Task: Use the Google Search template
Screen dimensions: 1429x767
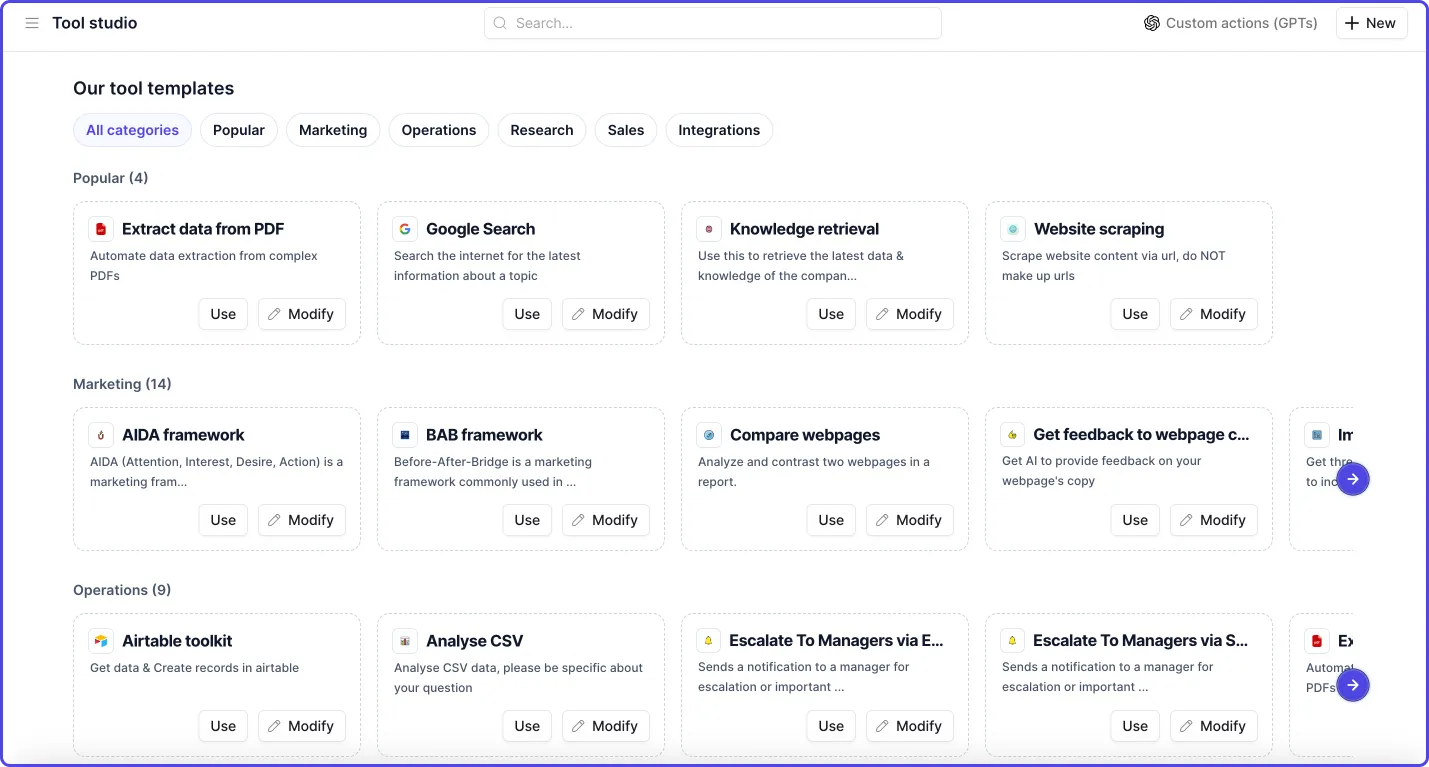Action: (527, 314)
